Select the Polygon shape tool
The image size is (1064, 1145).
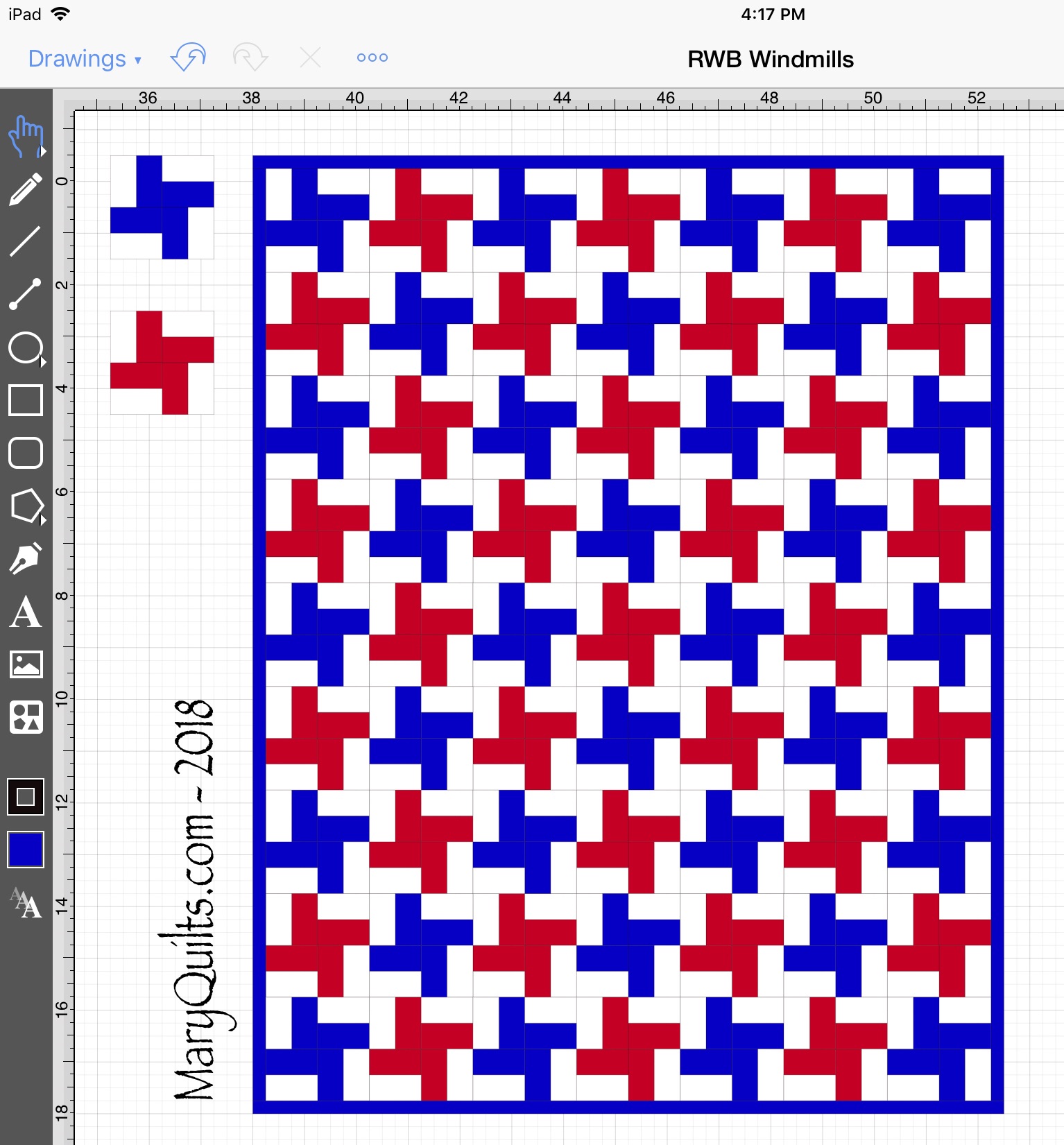click(26, 506)
